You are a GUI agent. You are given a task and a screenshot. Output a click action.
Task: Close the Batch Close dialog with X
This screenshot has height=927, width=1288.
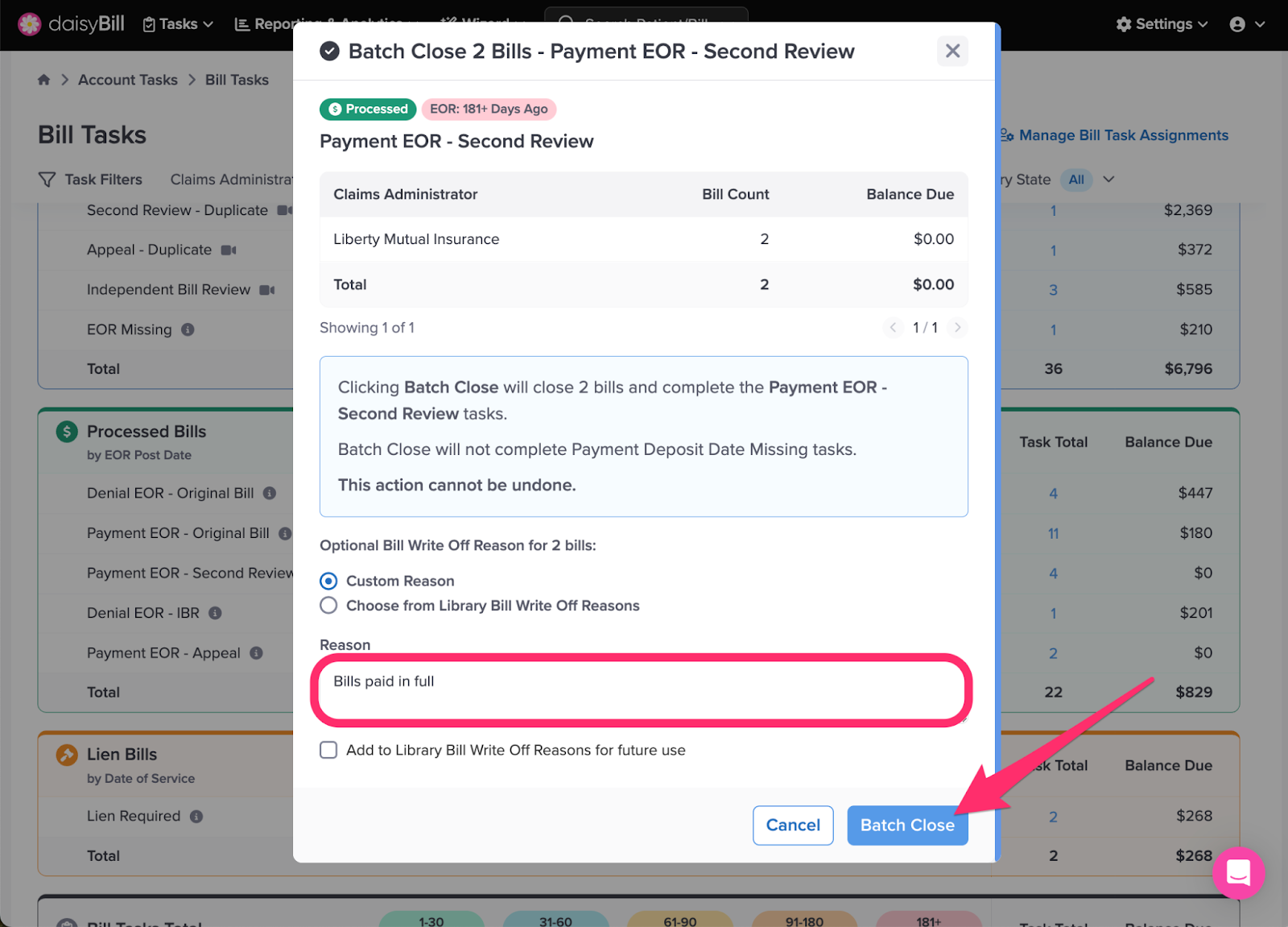coord(952,52)
